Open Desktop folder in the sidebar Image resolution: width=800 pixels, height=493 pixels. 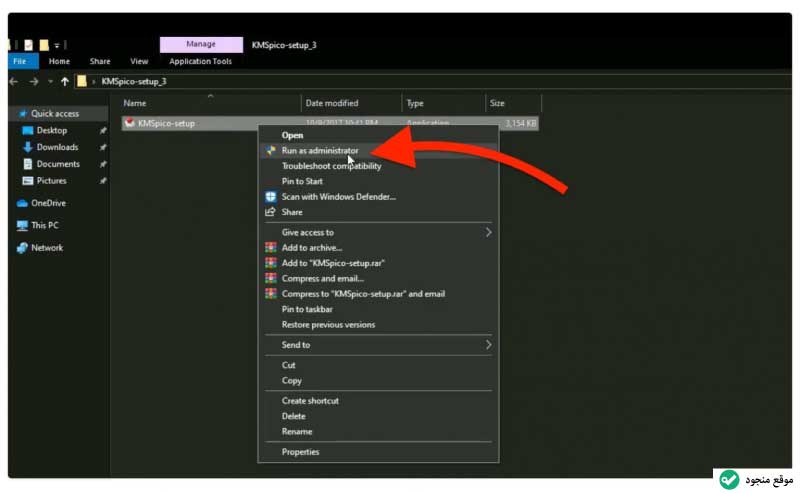[52, 130]
